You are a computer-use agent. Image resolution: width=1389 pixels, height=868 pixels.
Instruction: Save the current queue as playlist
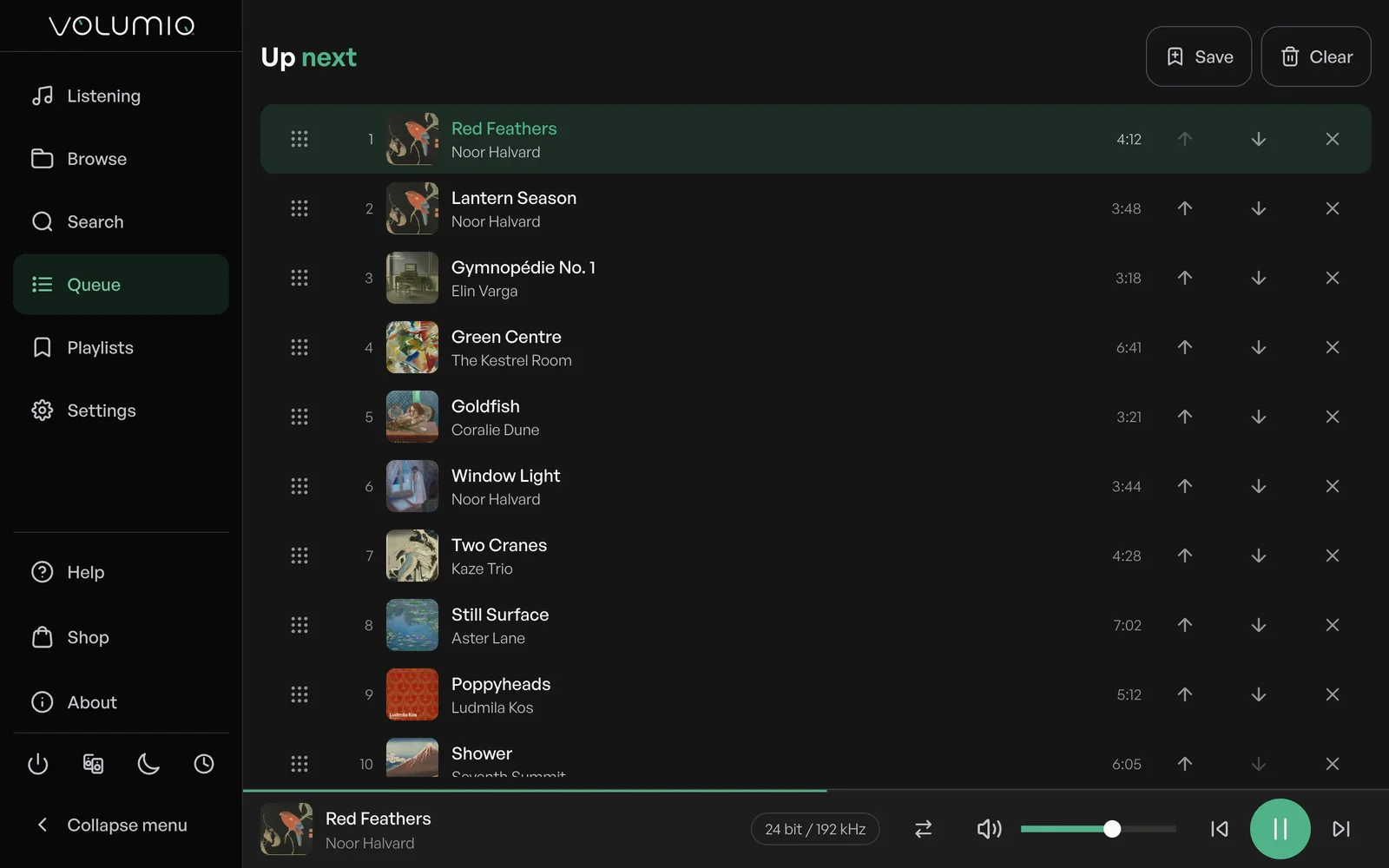click(x=1199, y=56)
